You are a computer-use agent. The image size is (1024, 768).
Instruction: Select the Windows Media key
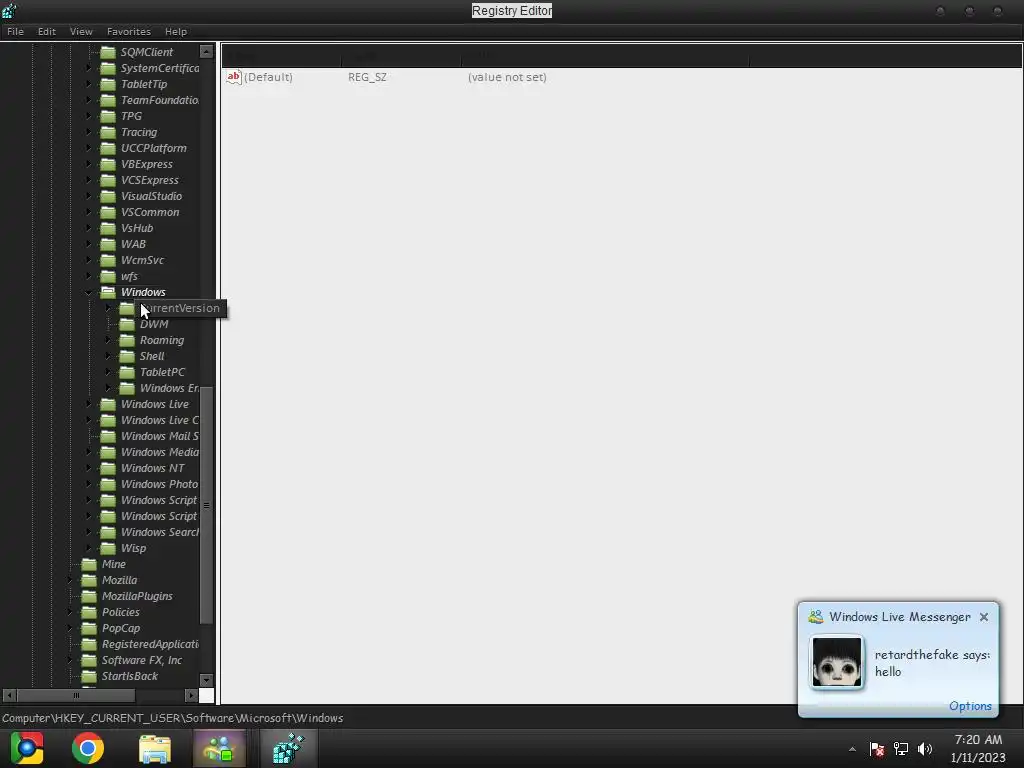[159, 453]
